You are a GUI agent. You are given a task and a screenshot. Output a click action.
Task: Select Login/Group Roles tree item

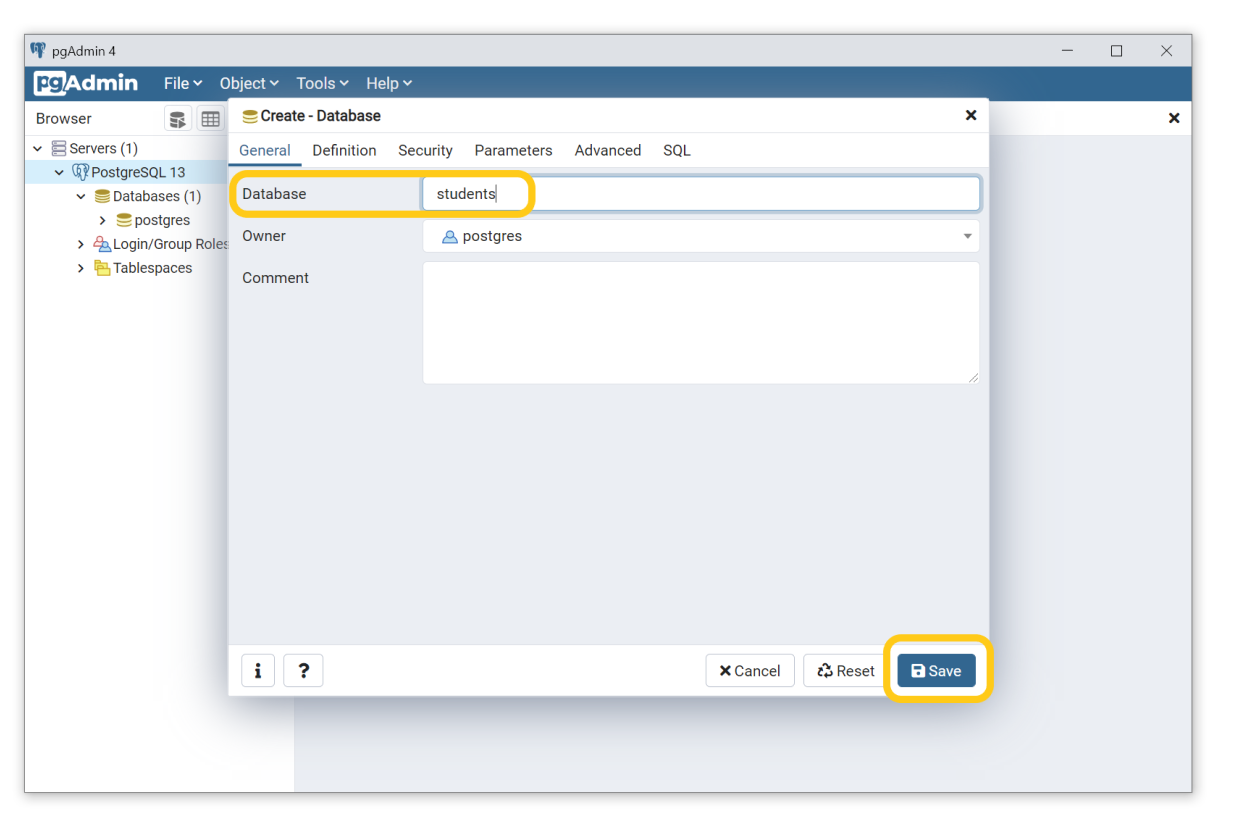coord(170,244)
